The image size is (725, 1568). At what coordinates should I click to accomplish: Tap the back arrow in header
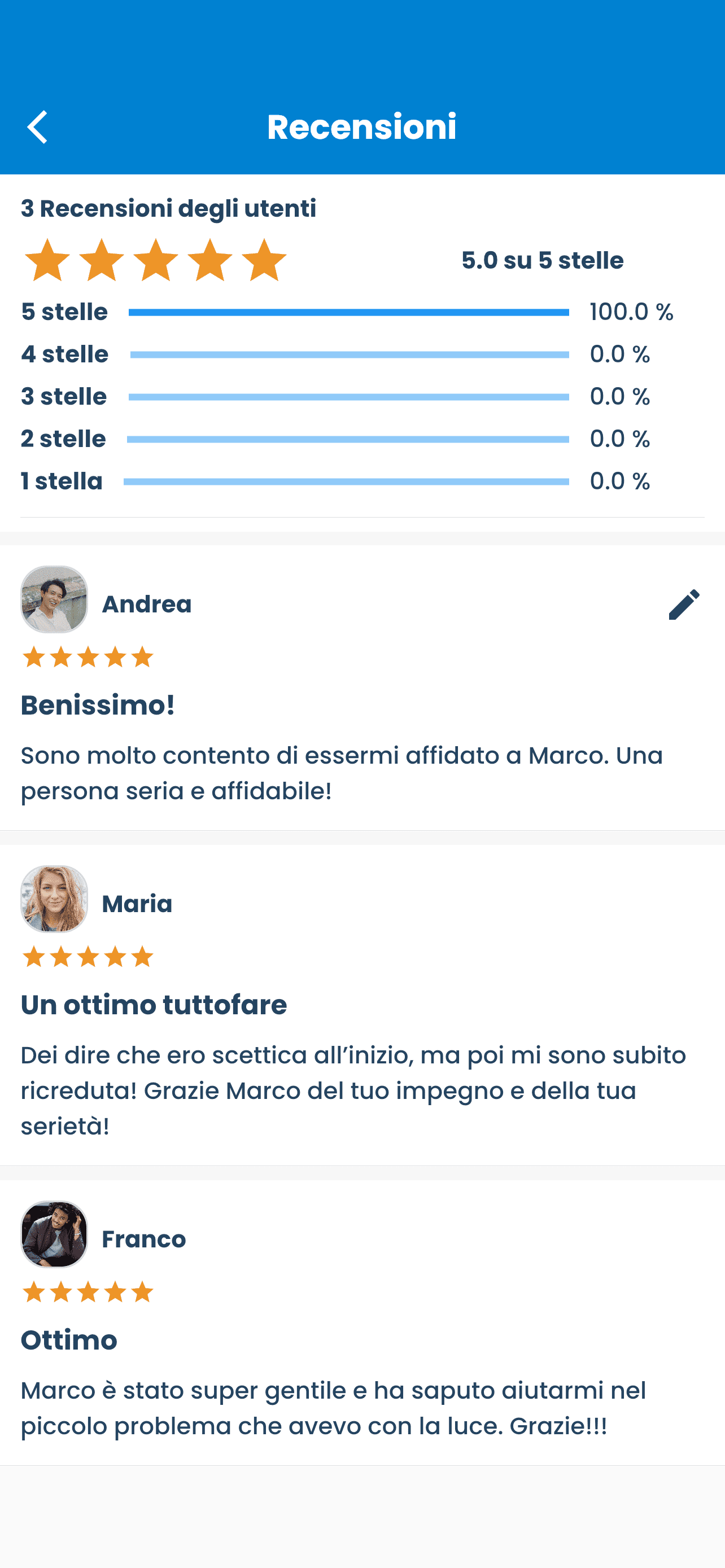tap(38, 126)
